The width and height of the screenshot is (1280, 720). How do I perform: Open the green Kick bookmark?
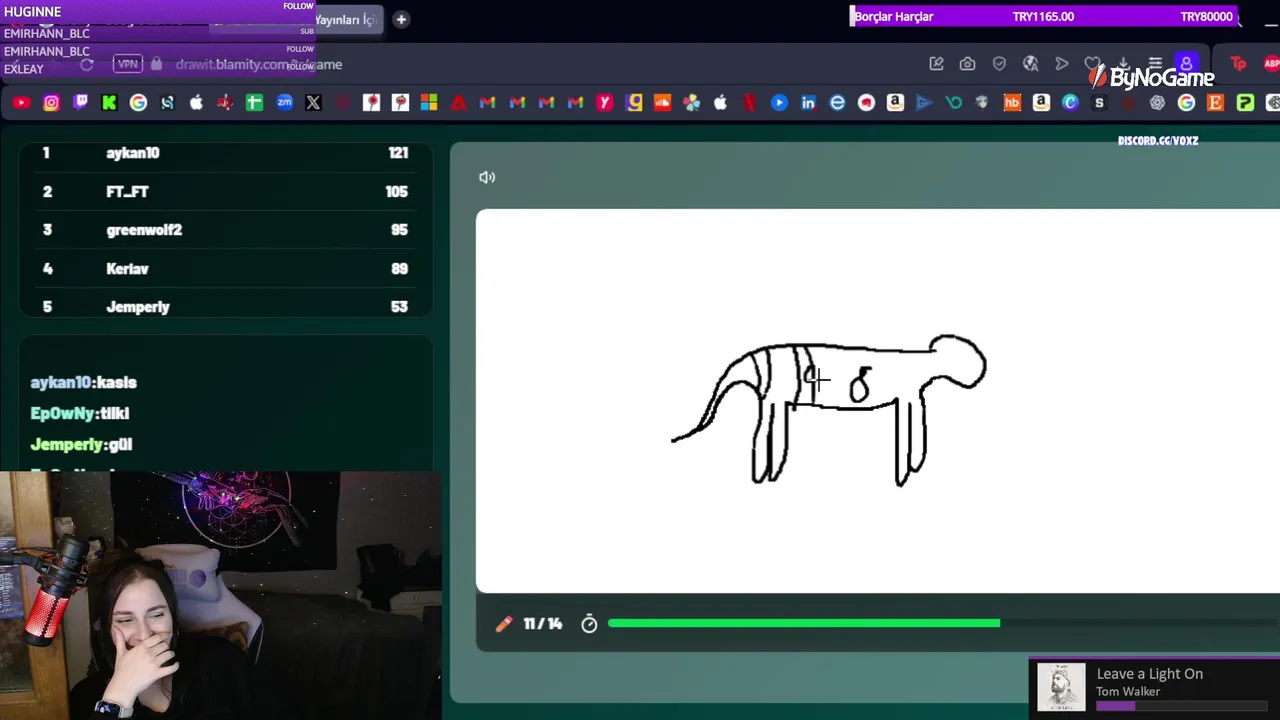coord(109,102)
